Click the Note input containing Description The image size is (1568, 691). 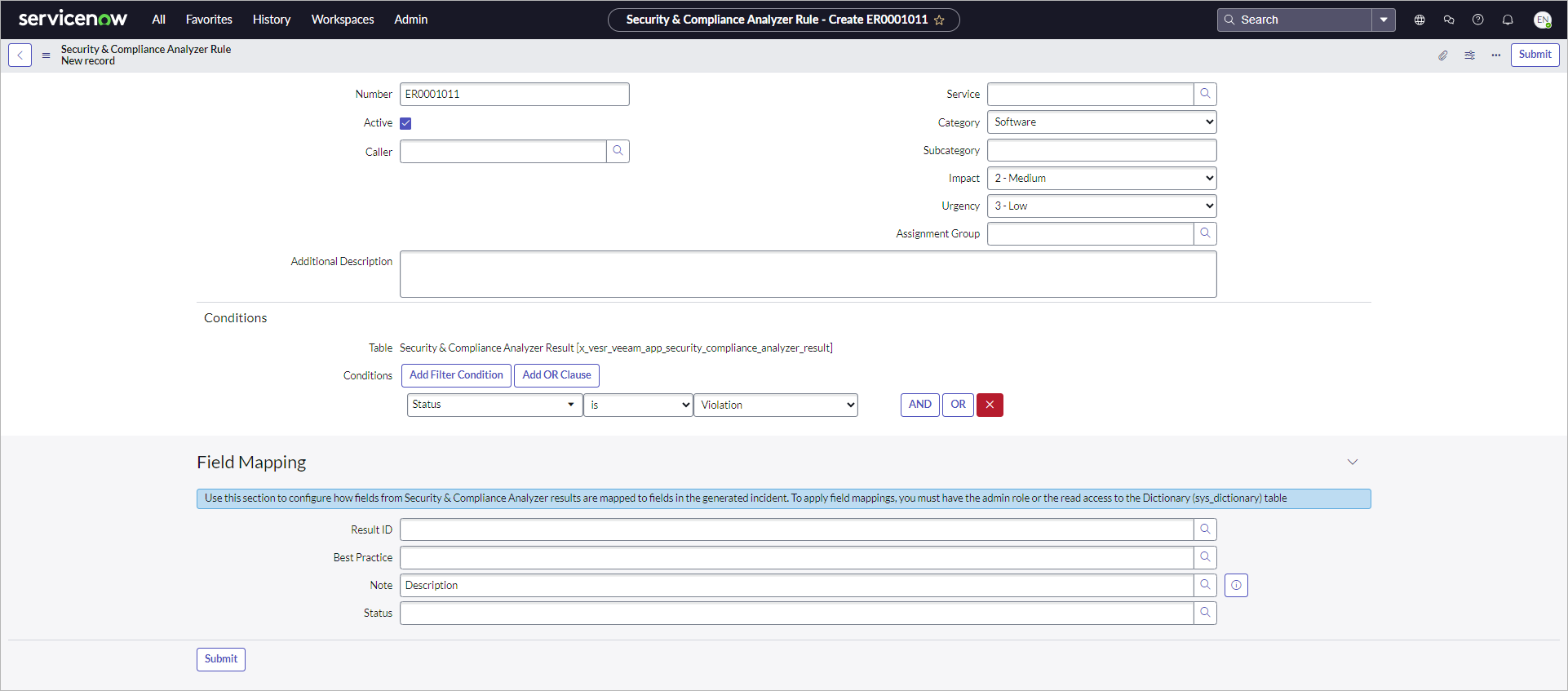(x=796, y=585)
